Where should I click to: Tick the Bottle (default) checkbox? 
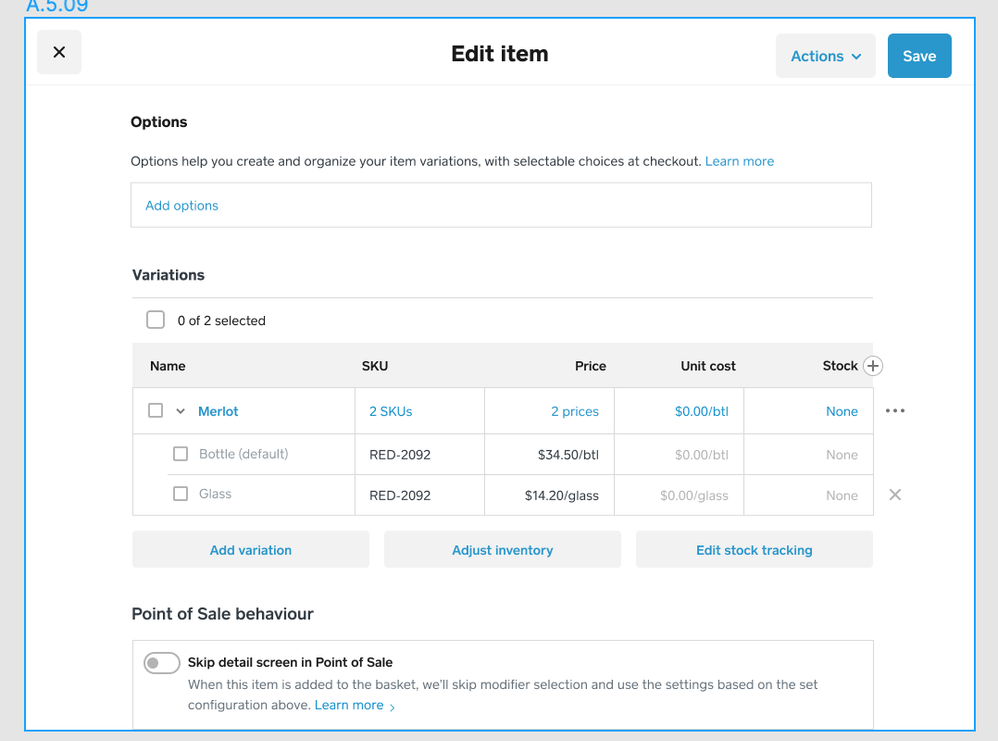point(181,454)
